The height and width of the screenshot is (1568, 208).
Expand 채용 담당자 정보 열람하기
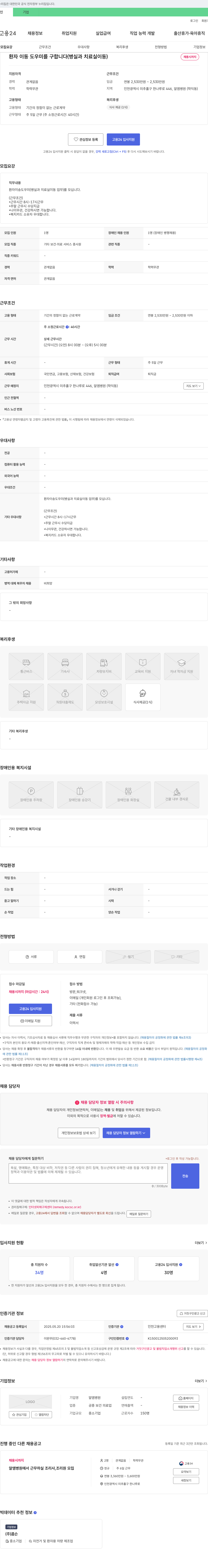(x=126, y=1133)
